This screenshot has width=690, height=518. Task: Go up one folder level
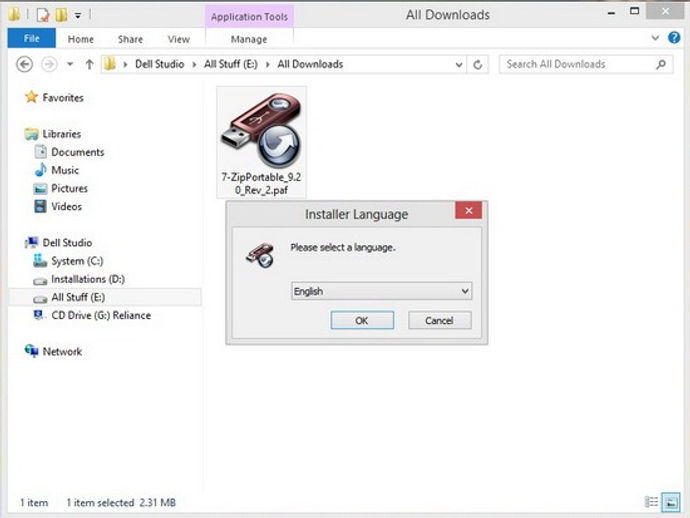pyautogui.click(x=89, y=64)
